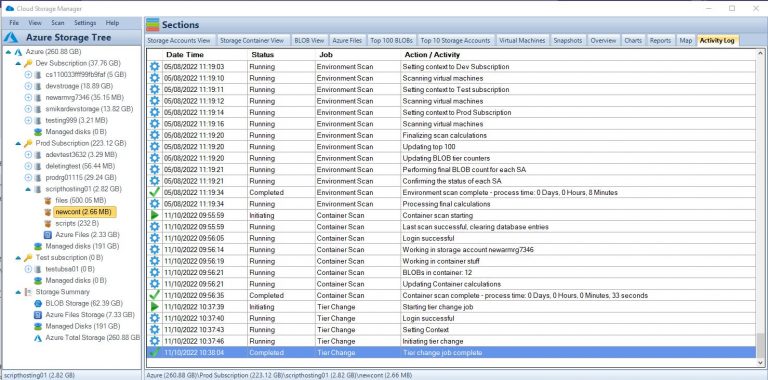Expand the deletingtest storage account
Viewport: 768px width, 380px height.
pyautogui.click(x=28, y=166)
